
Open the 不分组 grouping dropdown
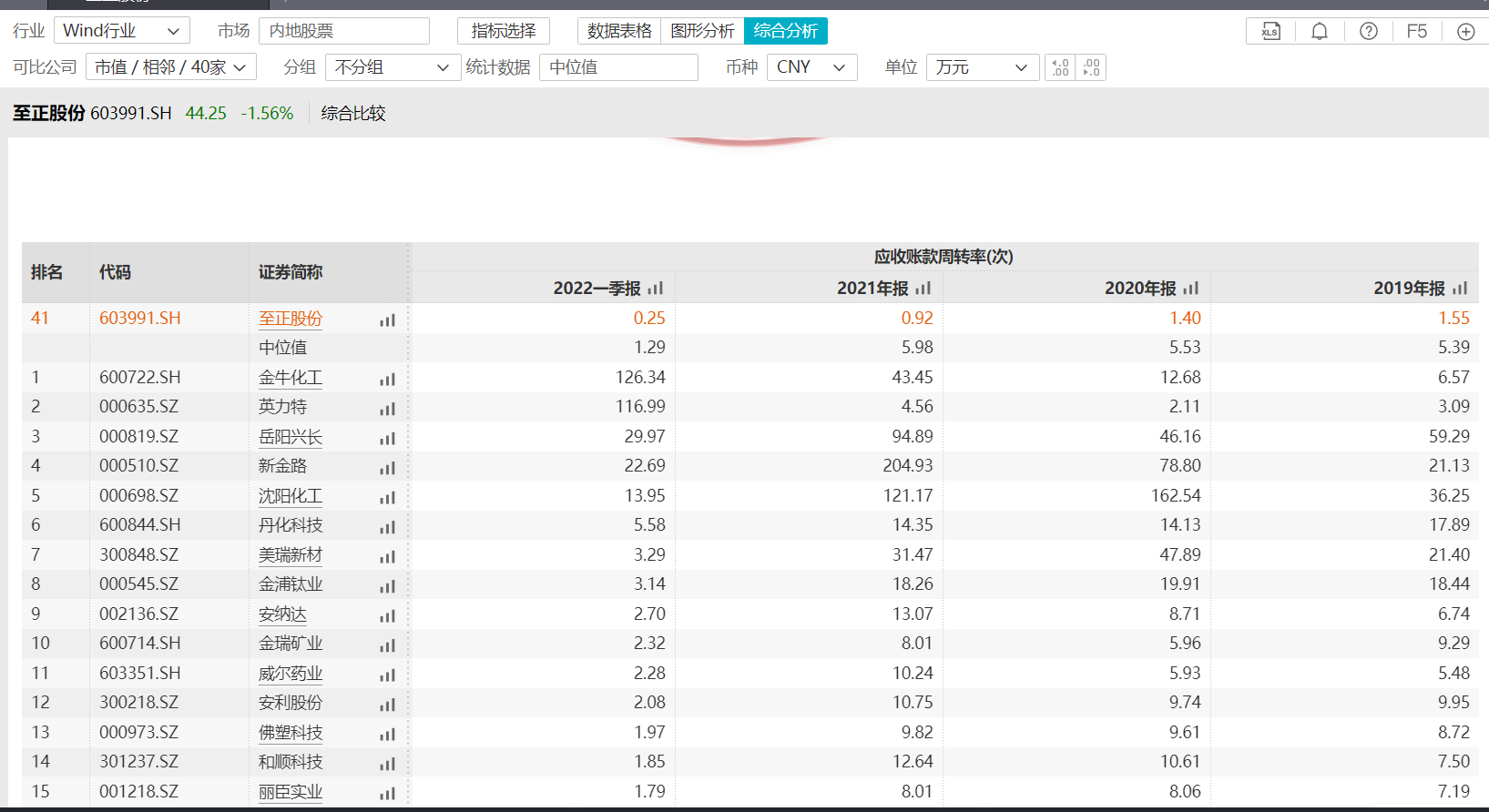392,67
